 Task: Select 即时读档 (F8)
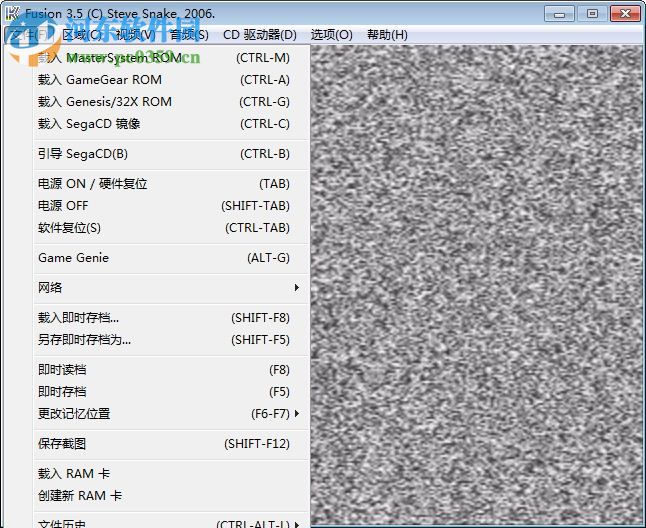point(171,369)
